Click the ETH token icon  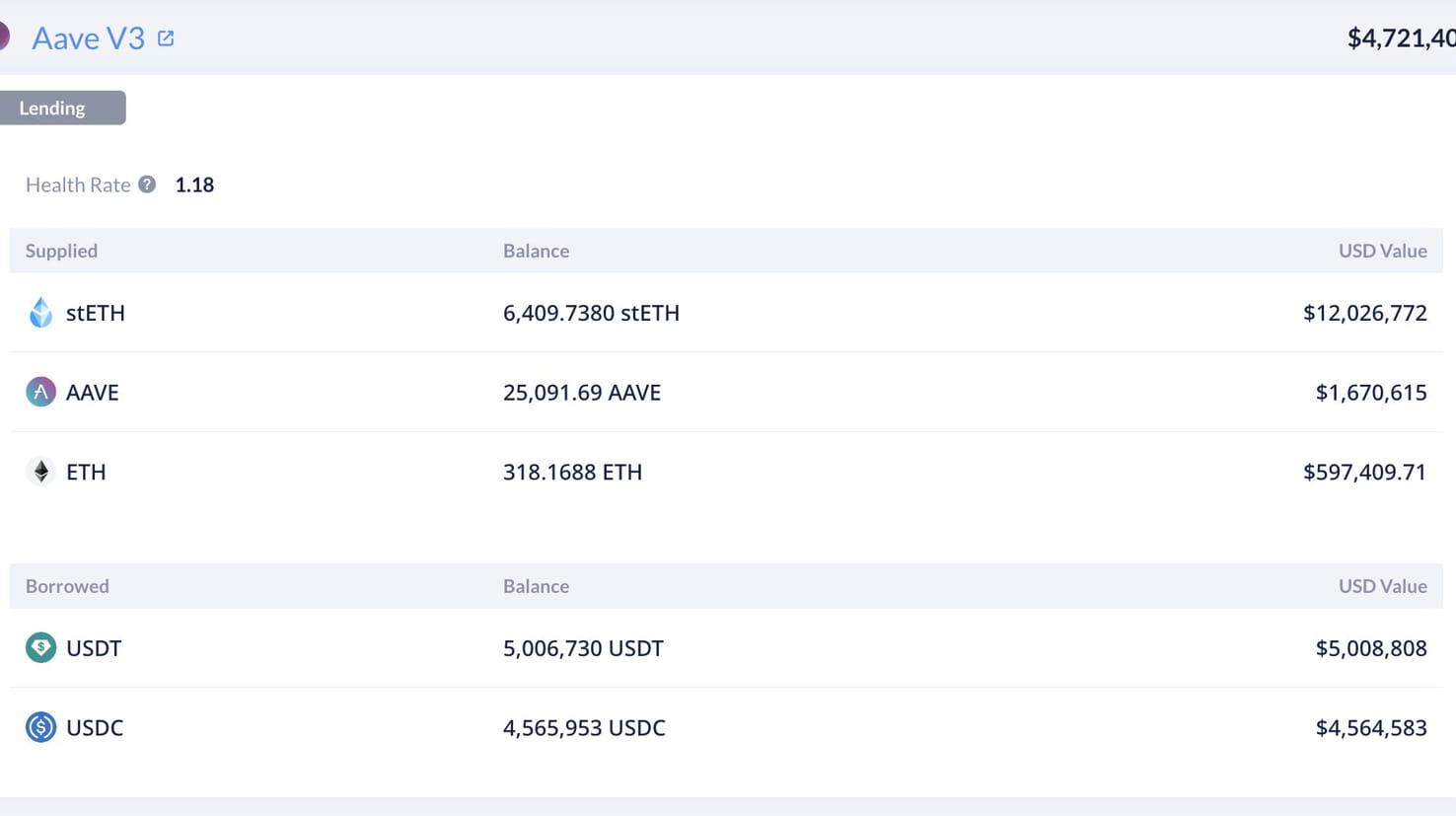(x=40, y=472)
